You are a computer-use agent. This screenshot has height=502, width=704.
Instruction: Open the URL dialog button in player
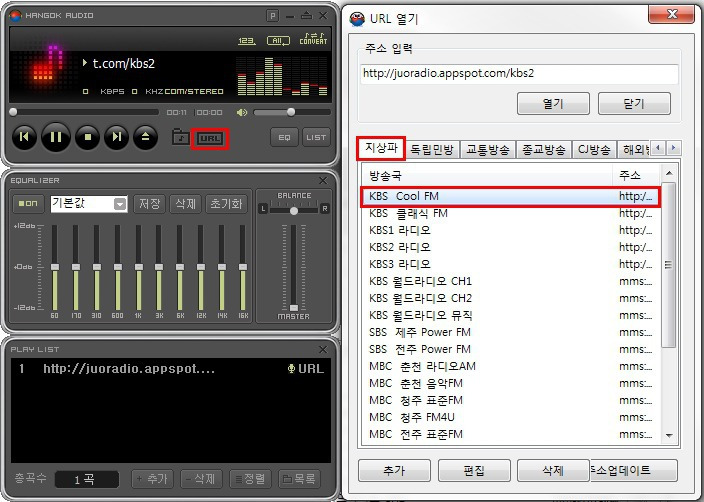point(210,138)
